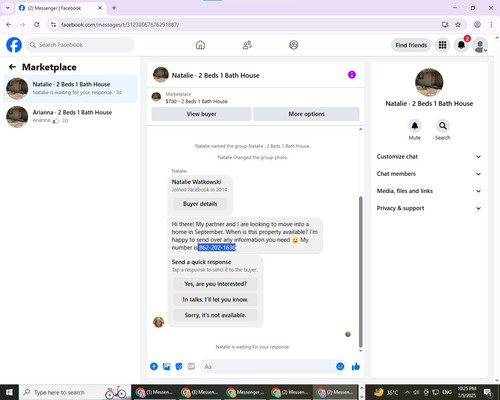The width and height of the screenshot is (500, 400).
Task: Click the listing thumbnail beside $700 listing
Action: click(x=156, y=97)
